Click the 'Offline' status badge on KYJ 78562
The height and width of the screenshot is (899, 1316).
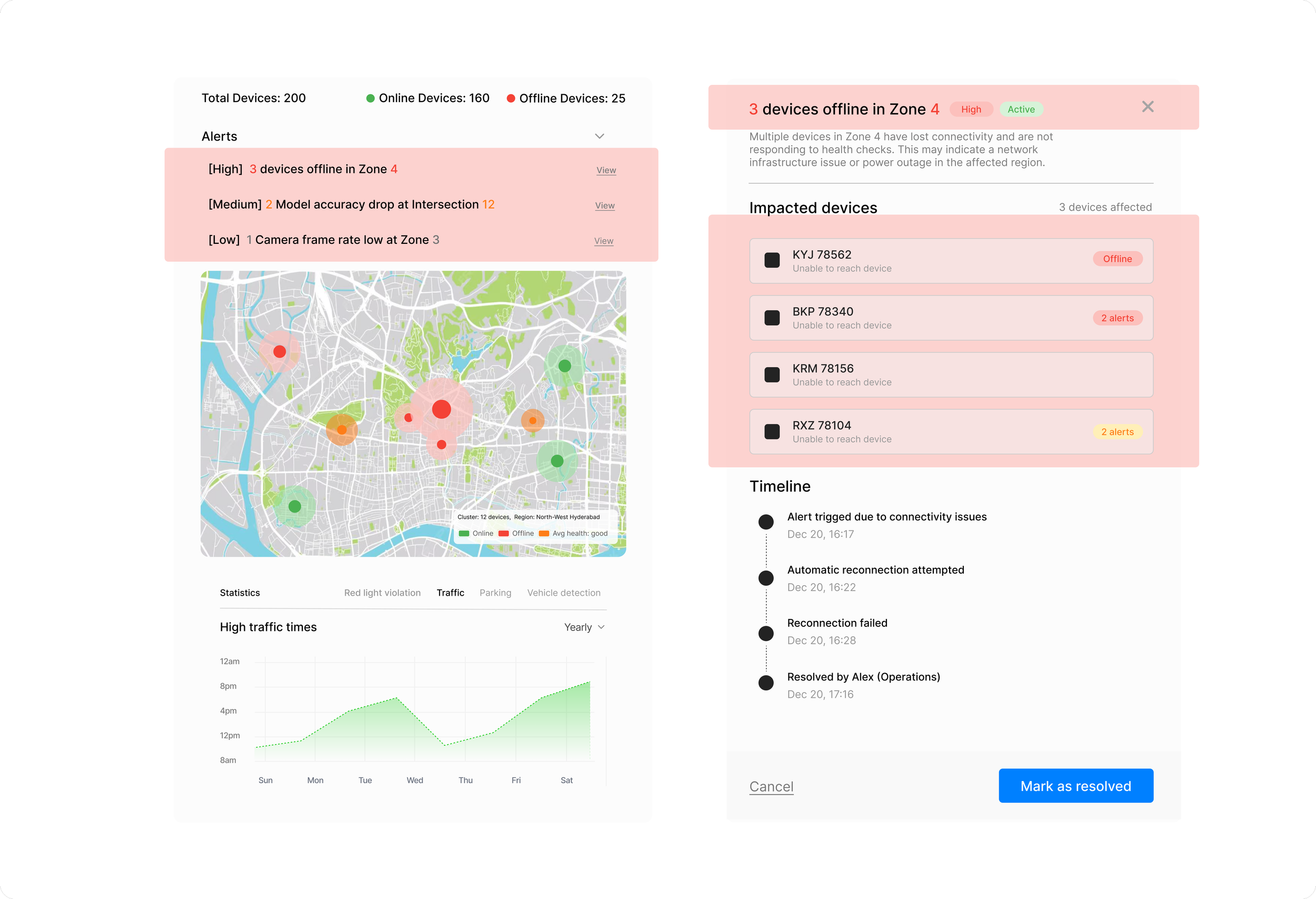(x=1116, y=259)
